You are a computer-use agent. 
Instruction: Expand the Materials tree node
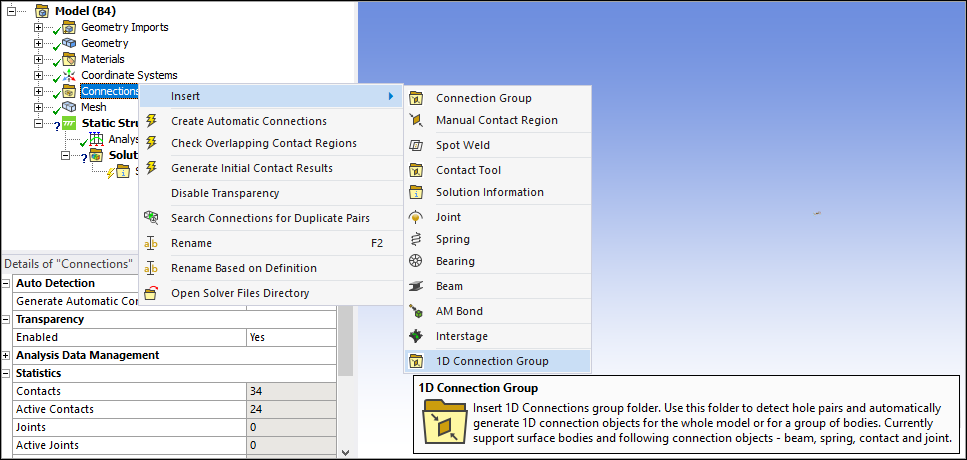[39, 59]
